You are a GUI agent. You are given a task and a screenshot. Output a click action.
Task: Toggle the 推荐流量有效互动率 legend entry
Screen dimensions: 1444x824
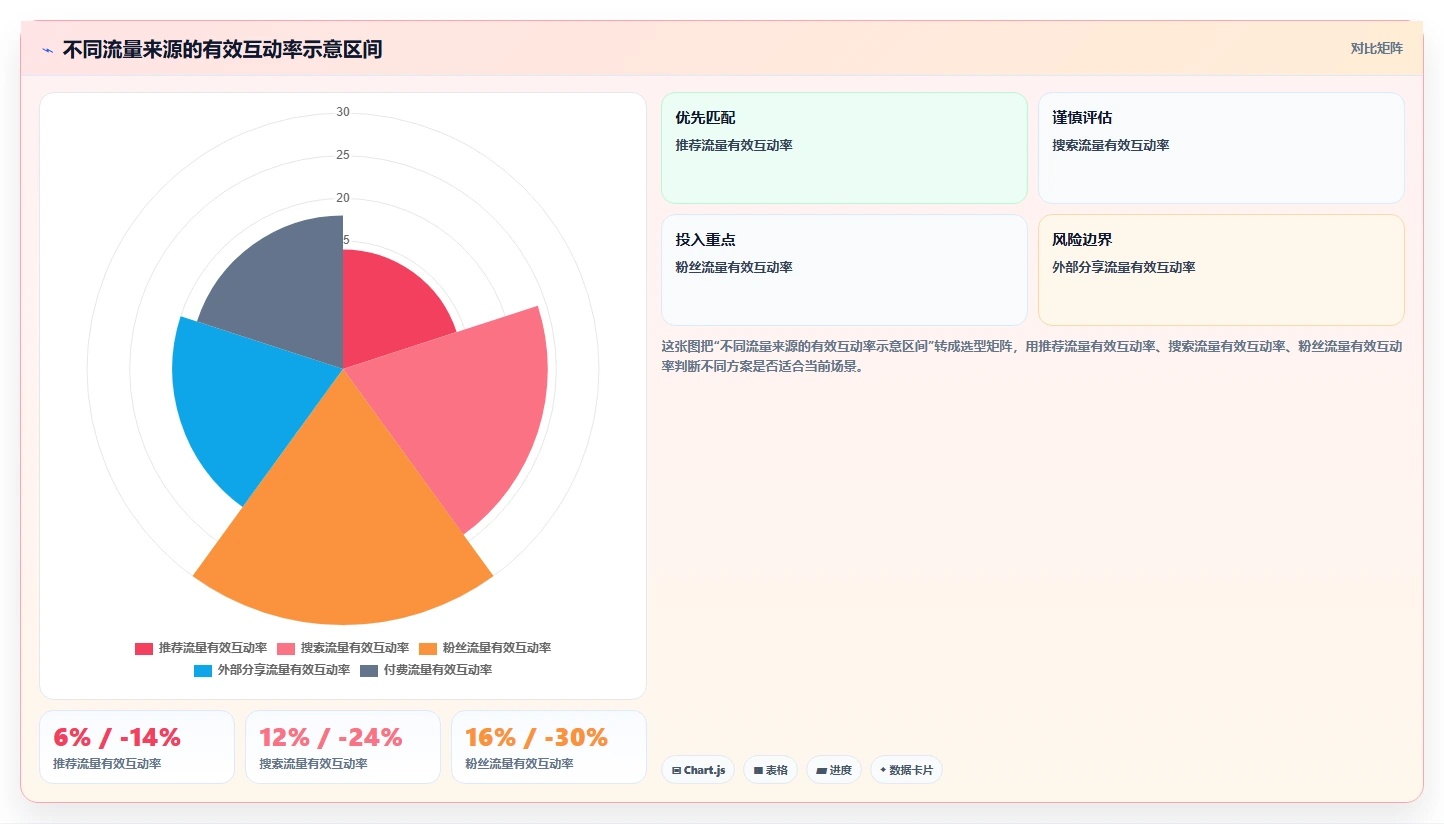click(201, 648)
